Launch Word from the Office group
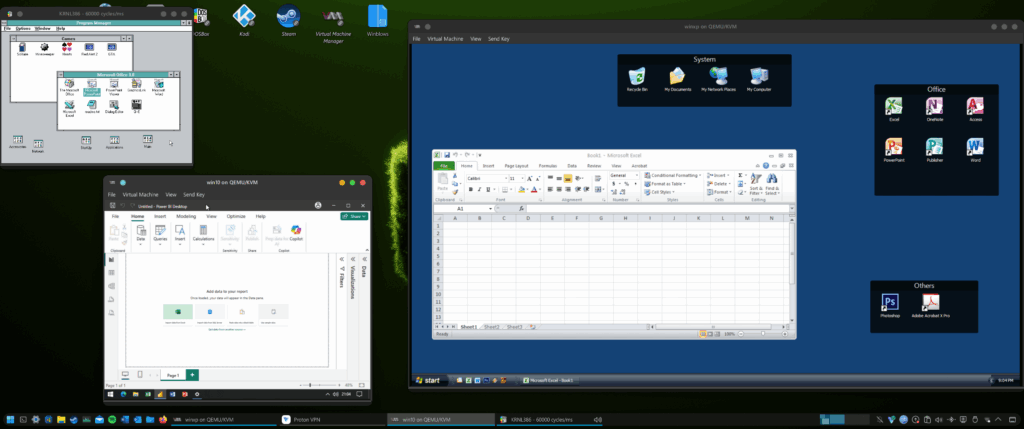The height and width of the screenshot is (429, 1024). [x=975, y=150]
